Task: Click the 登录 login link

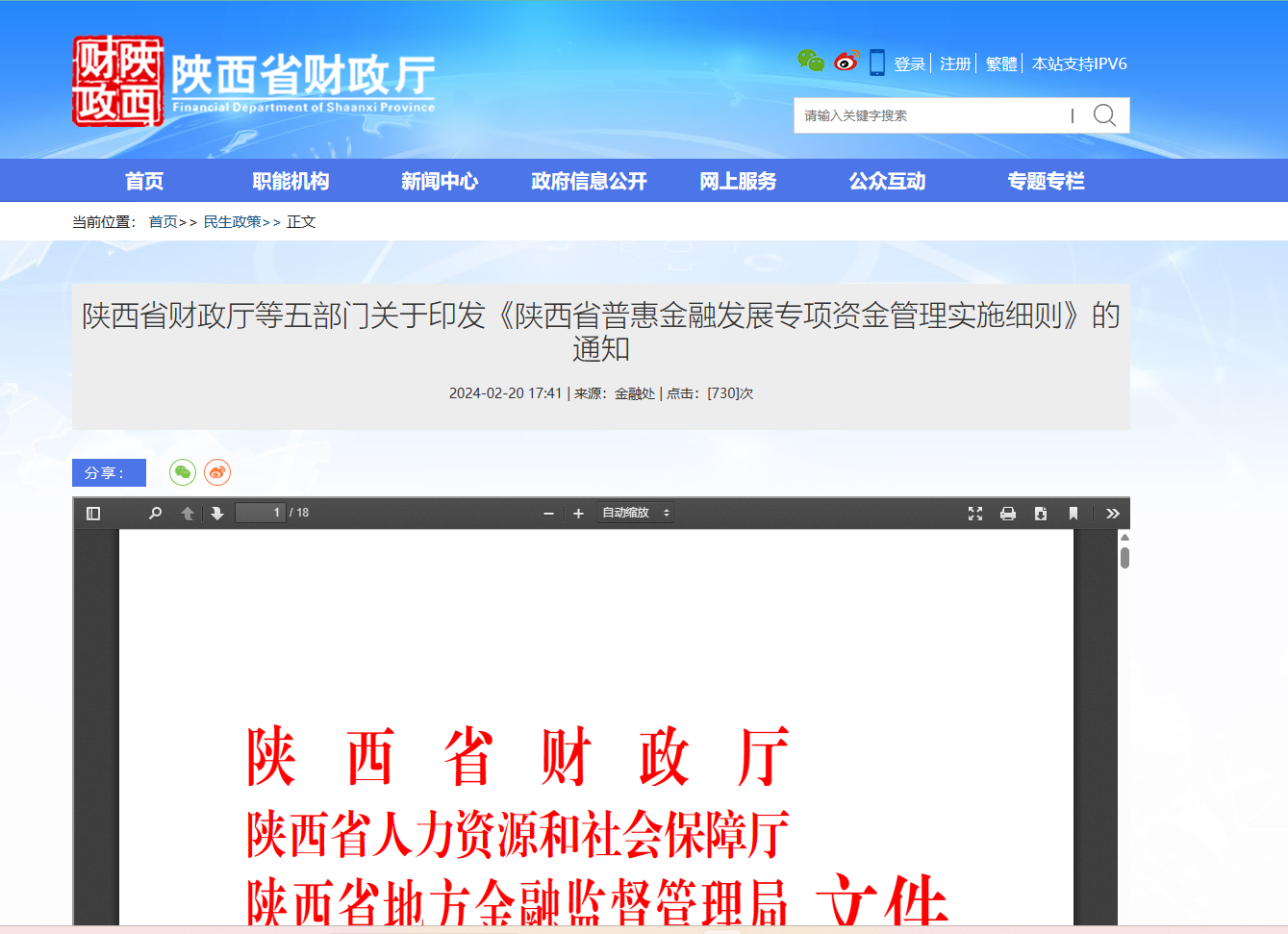Action: pyautogui.click(x=908, y=63)
